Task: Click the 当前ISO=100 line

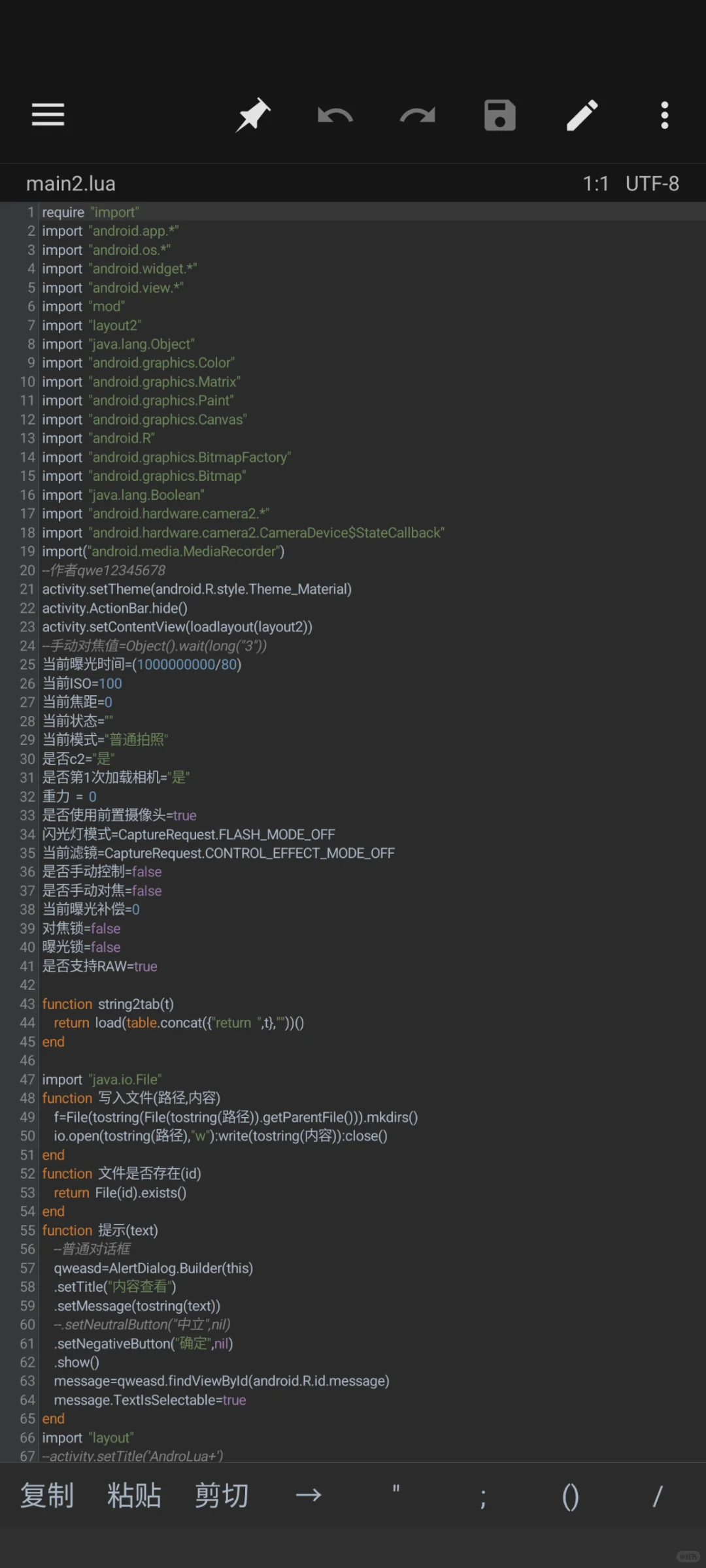Action: (x=82, y=683)
